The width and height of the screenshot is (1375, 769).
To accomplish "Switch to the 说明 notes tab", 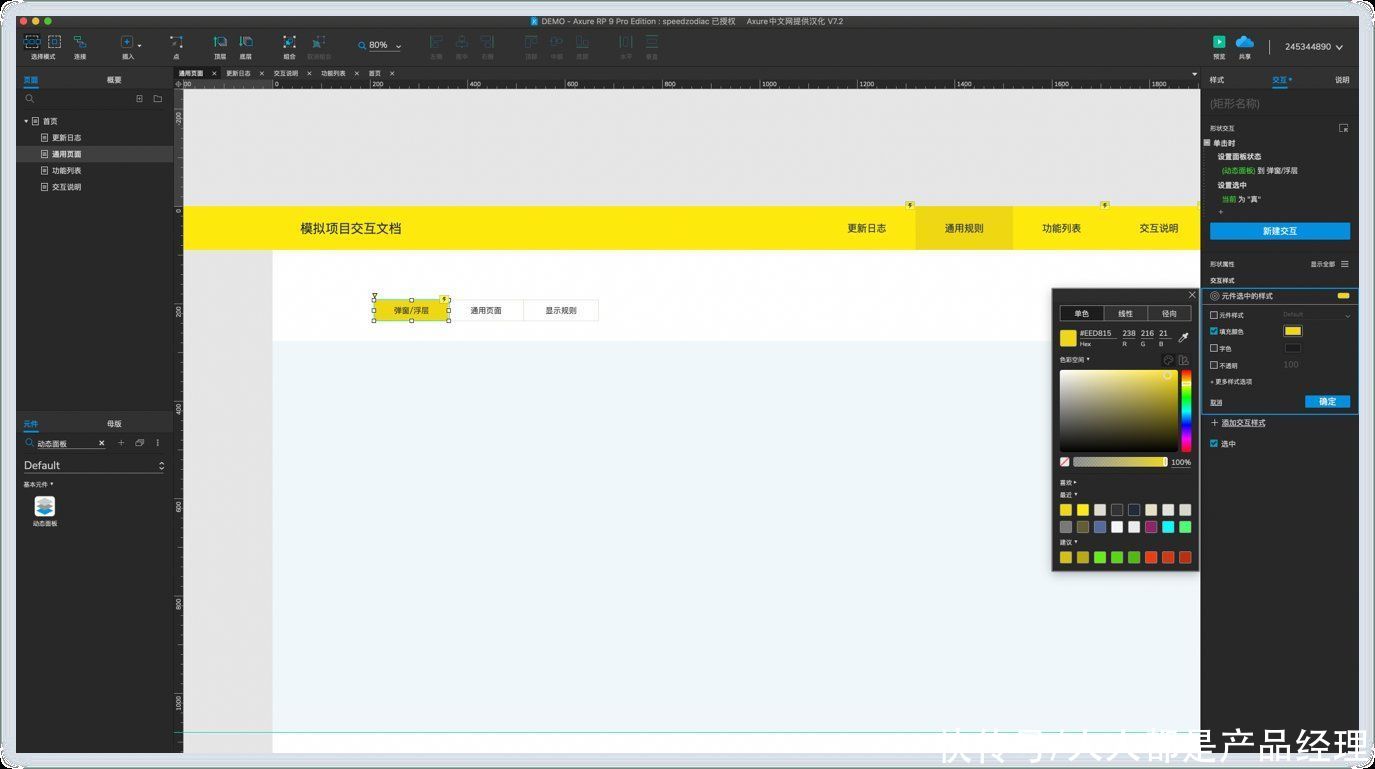I will click(1342, 80).
